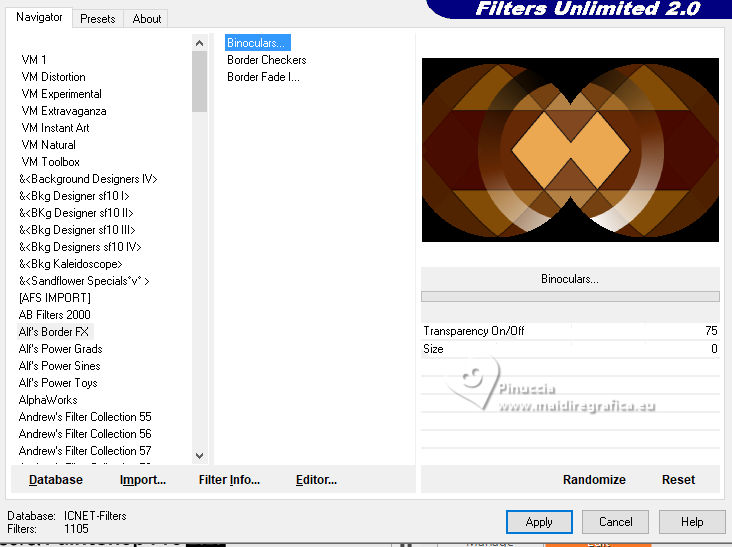Select Alf's Power Sines category
The image size is (732, 547).
coord(59,366)
